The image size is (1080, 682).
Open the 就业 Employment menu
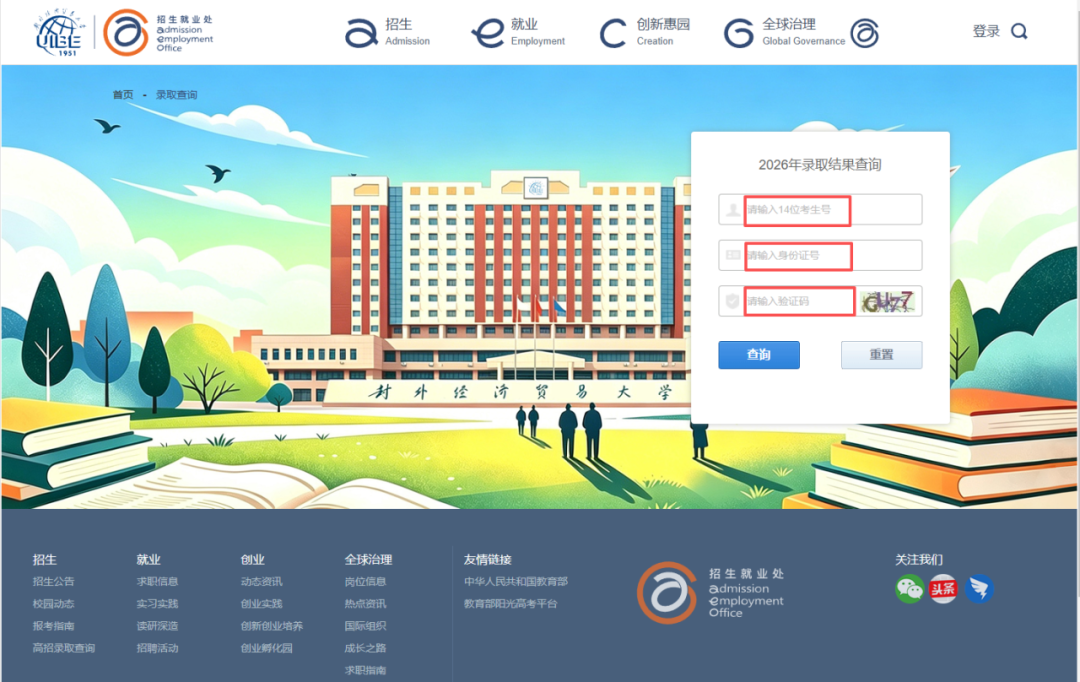point(519,32)
